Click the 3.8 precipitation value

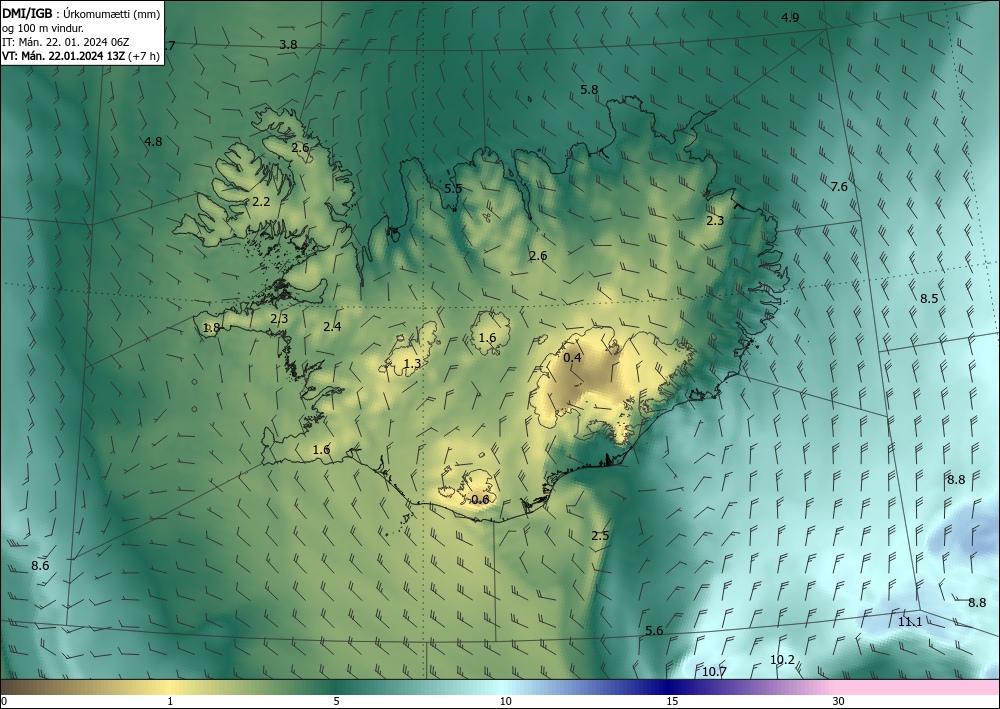pyautogui.click(x=288, y=45)
